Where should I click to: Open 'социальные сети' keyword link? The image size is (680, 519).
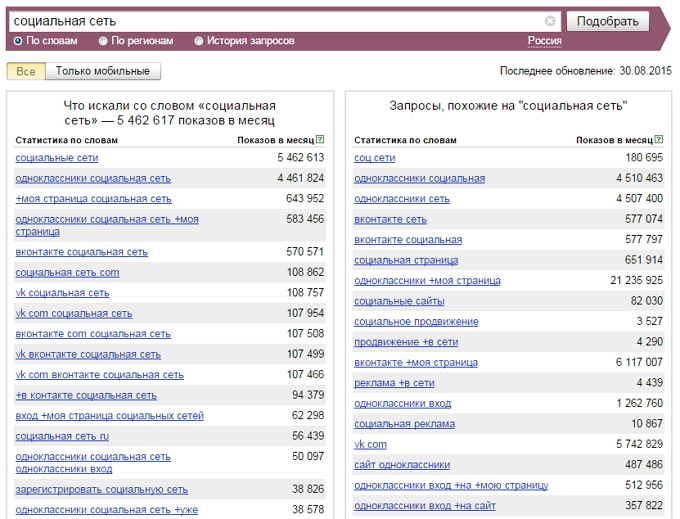click(57, 158)
